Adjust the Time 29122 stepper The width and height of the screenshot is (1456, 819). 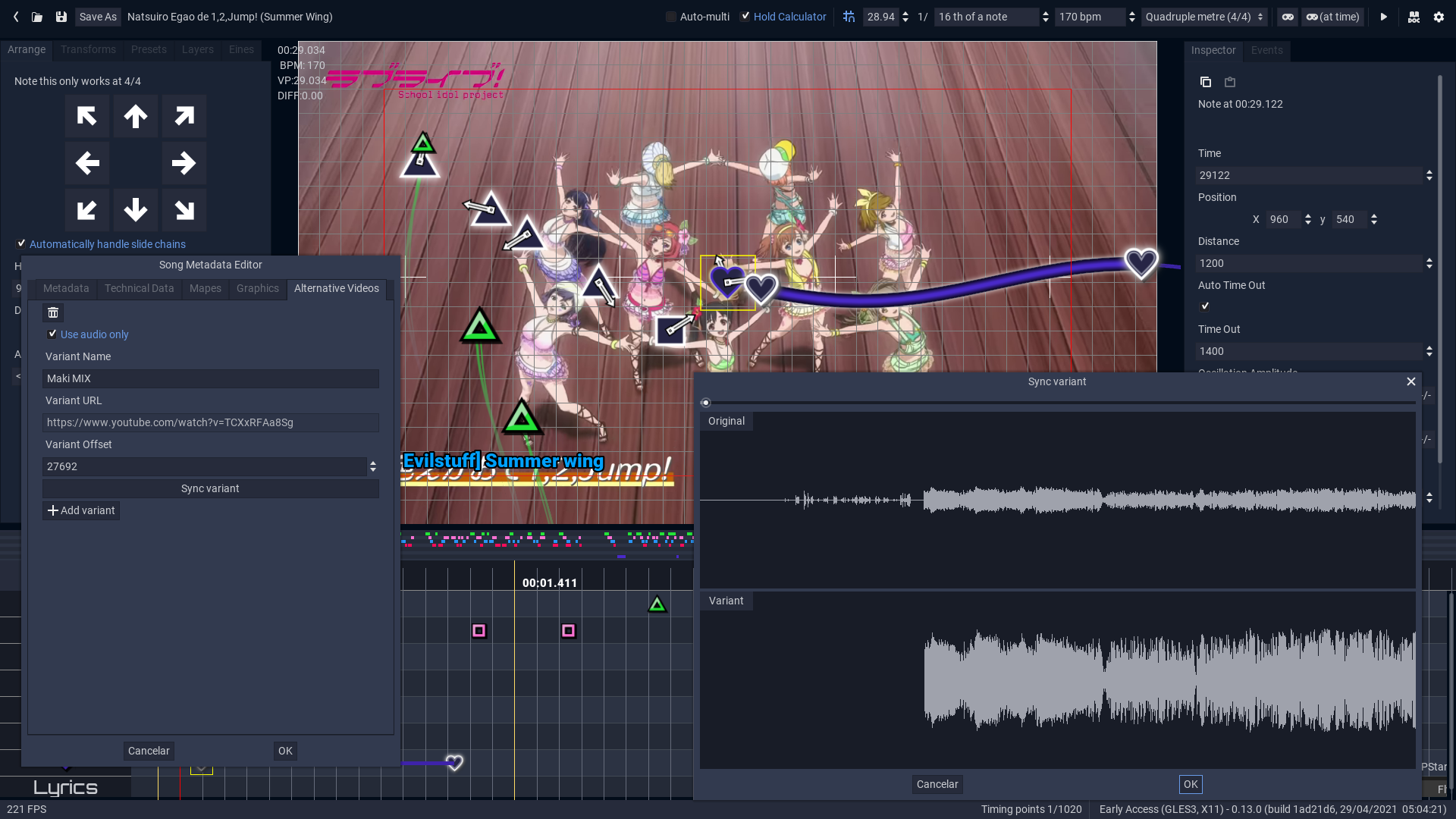1429,175
